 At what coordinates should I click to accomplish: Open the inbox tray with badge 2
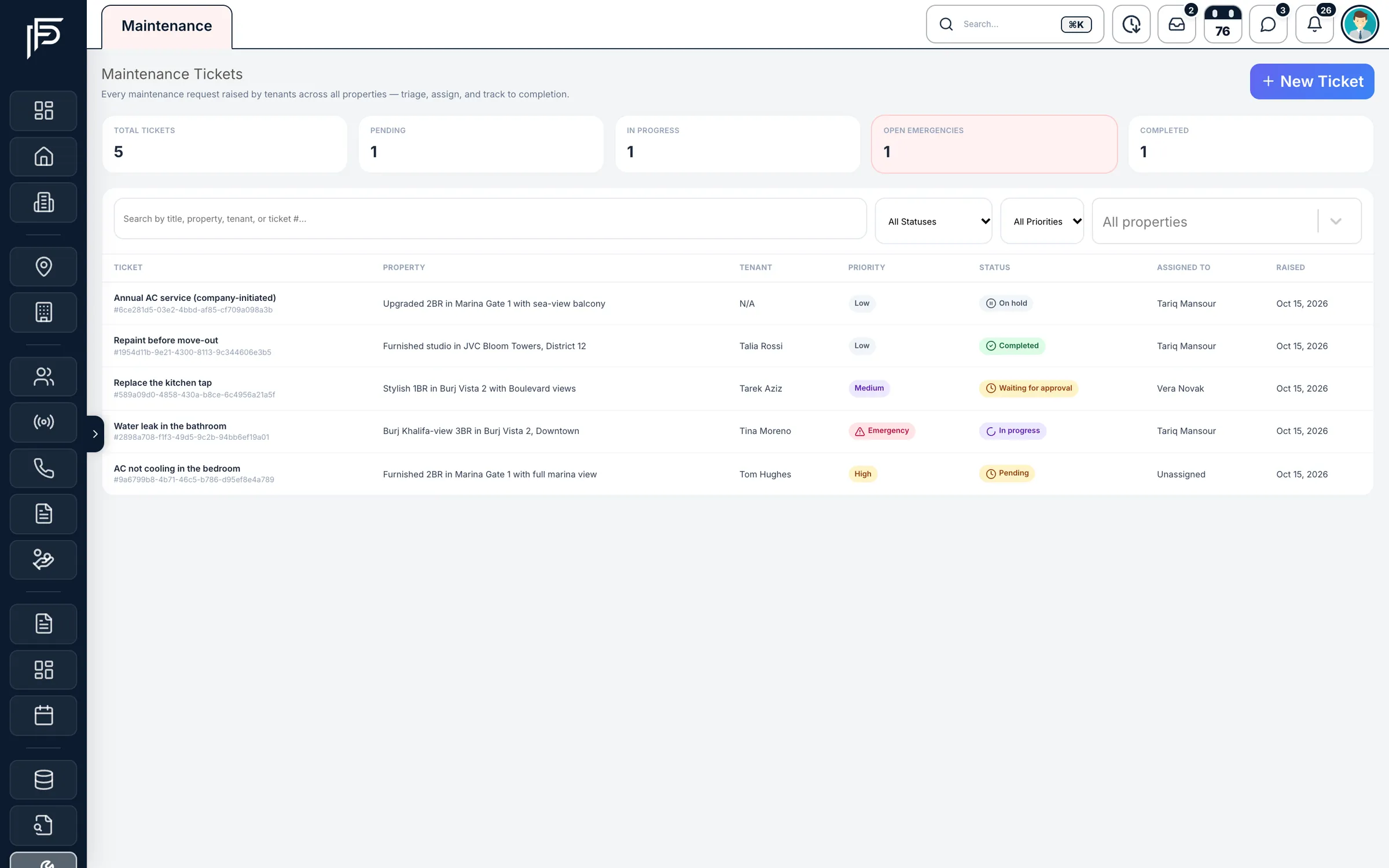[1177, 24]
